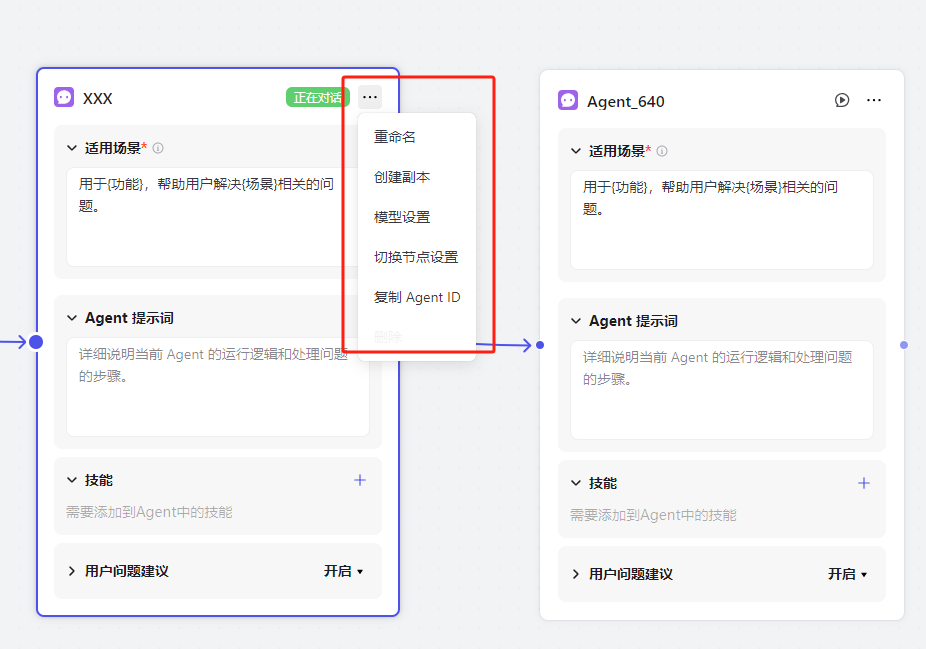The image size is (926, 649).
Task: Open the more options menu on Agent_640
Action: pyautogui.click(x=873, y=100)
